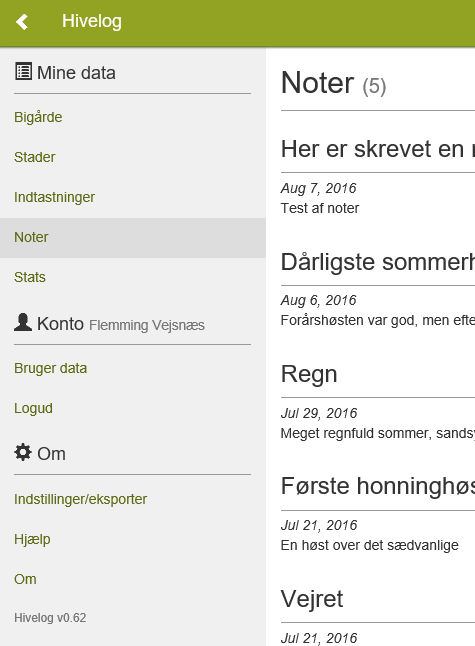Viewport: 475px width, 646px height.
Task: Open the Stats page
Action: click(x=30, y=277)
